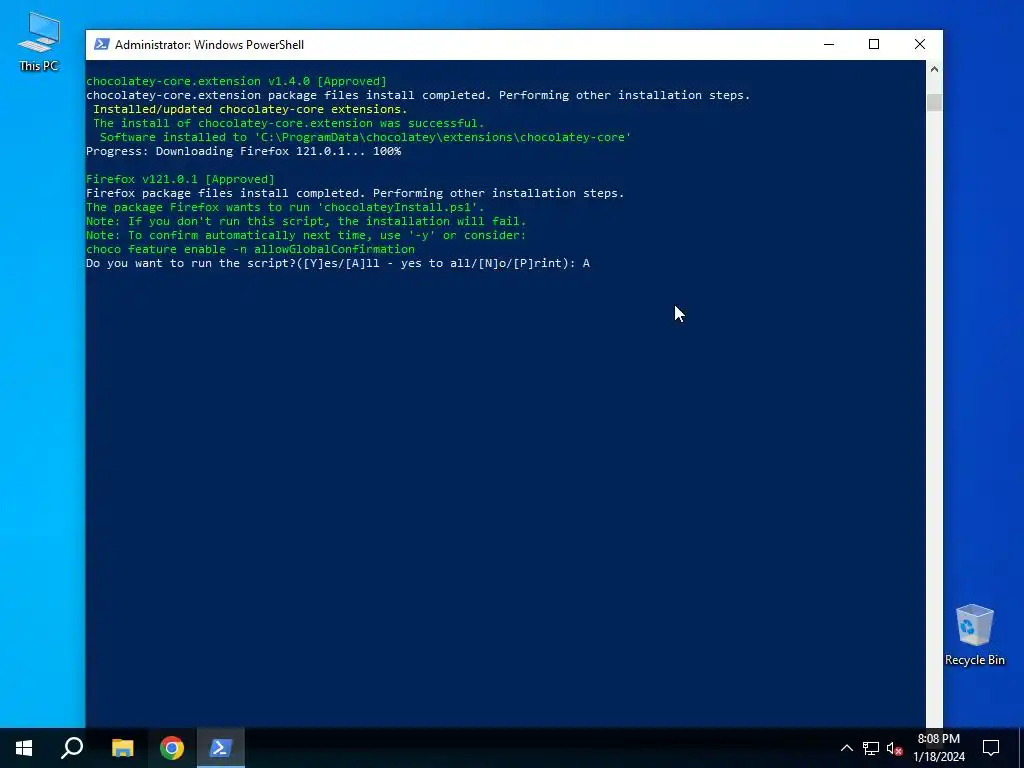Image resolution: width=1024 pixels, height=768 pixels.
Task: Open the Windows Start menu
Action: [x=24, y=748]
